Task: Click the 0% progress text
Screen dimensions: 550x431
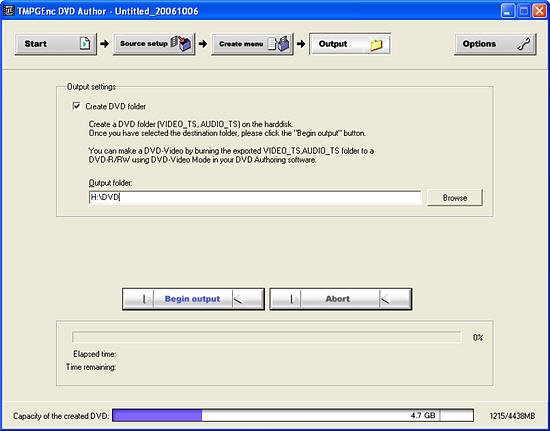Action: point(478,338)
